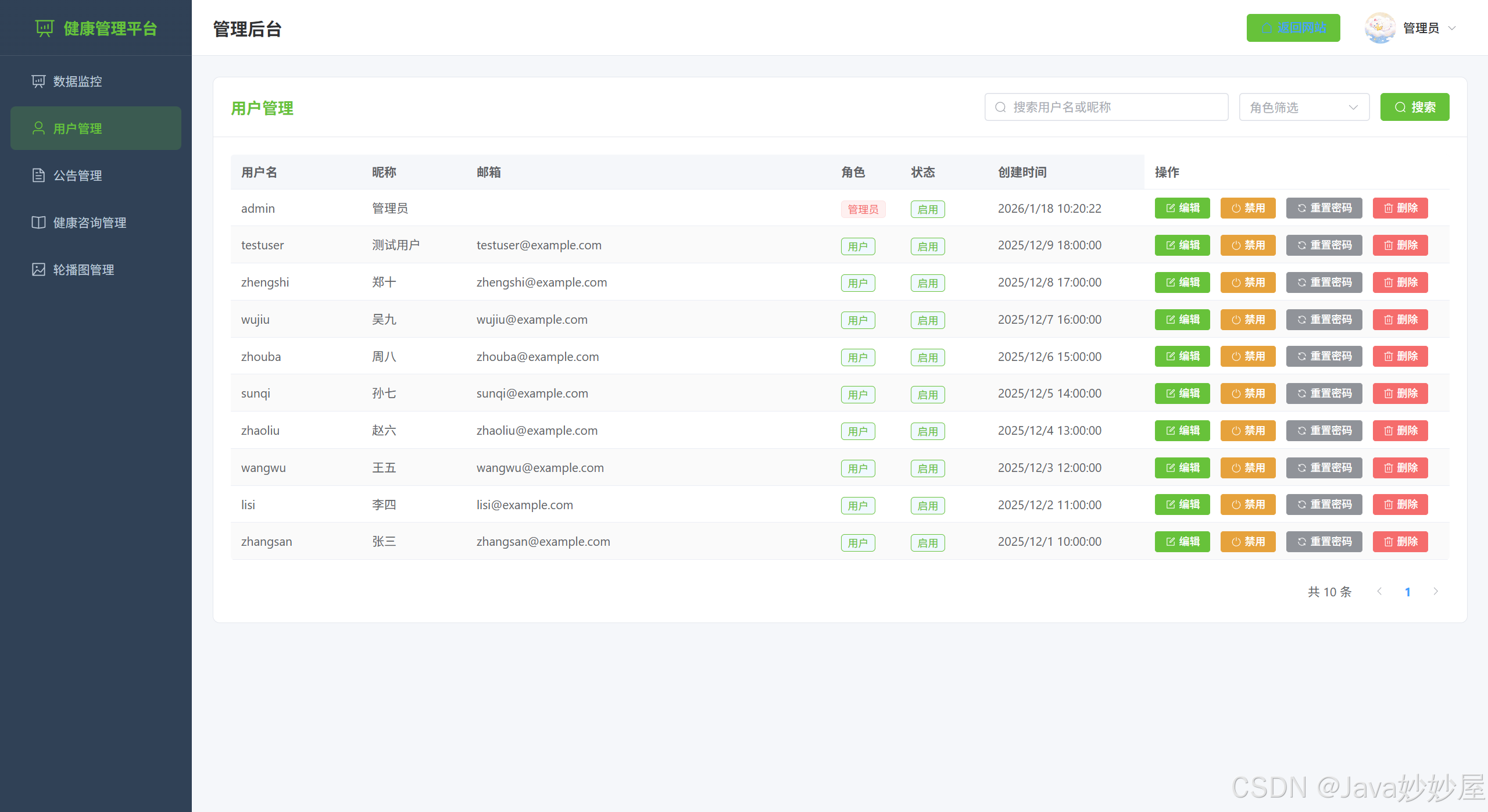Image resolution: width=1488 pixels, height=812 pixels.
Task: Open 轮播图管理 from the sidebar
Action: point(83,270)
